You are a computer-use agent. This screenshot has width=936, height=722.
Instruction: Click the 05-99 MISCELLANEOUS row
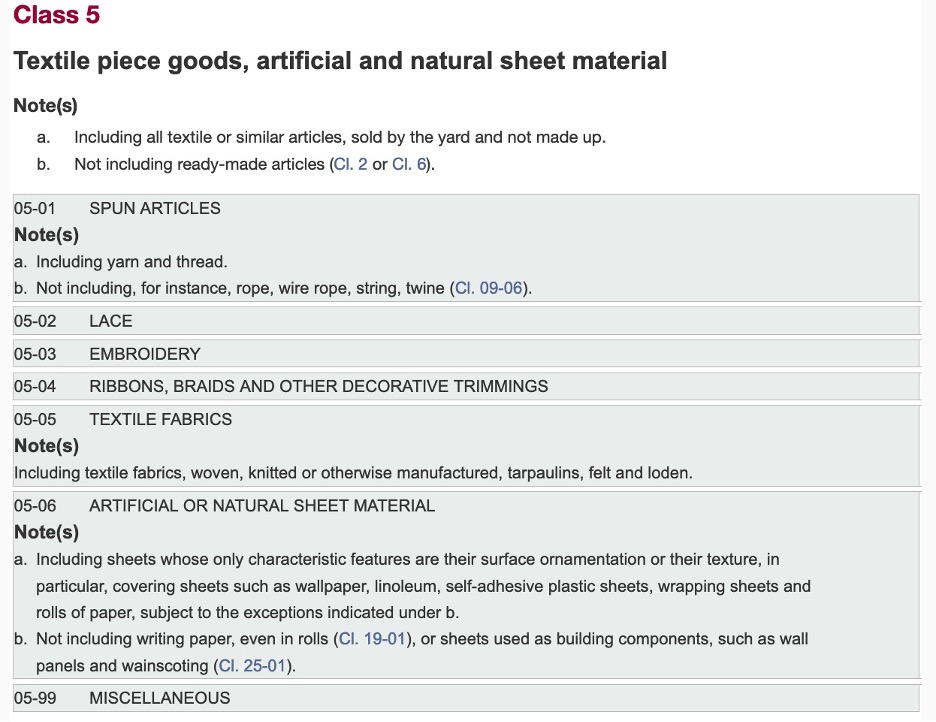coord(159,698)
